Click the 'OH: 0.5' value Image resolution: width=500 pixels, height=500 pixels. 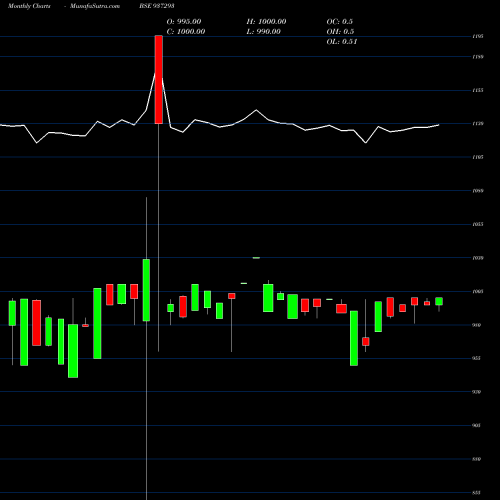coord(340,32)
